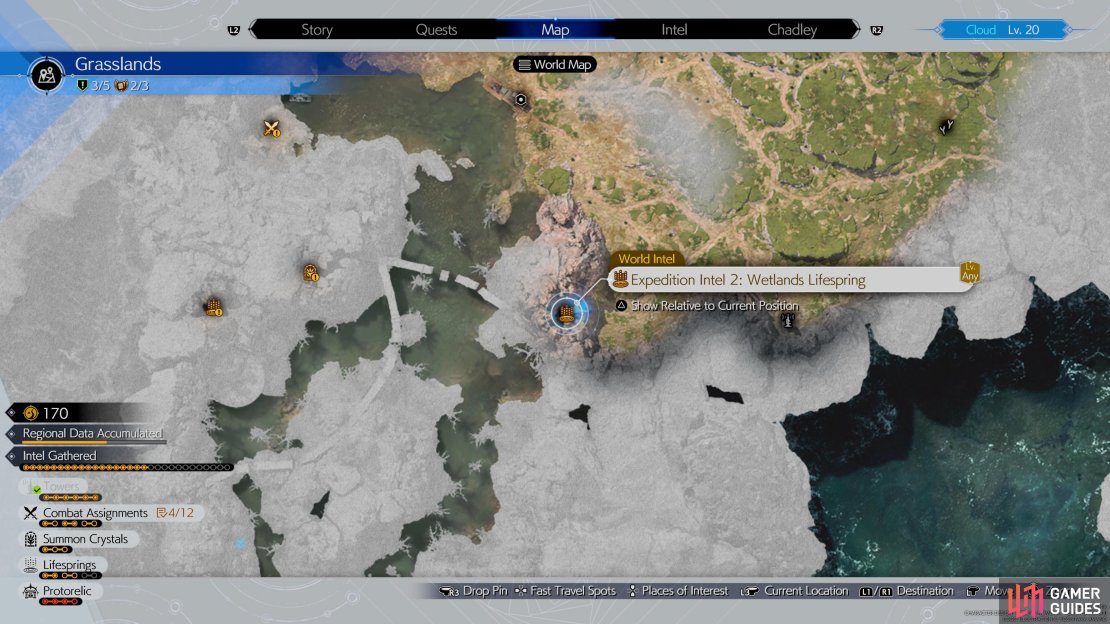Click the Lv. Any level badge
The width and height of the screenshot is (1110, 624).
point(970,273)
